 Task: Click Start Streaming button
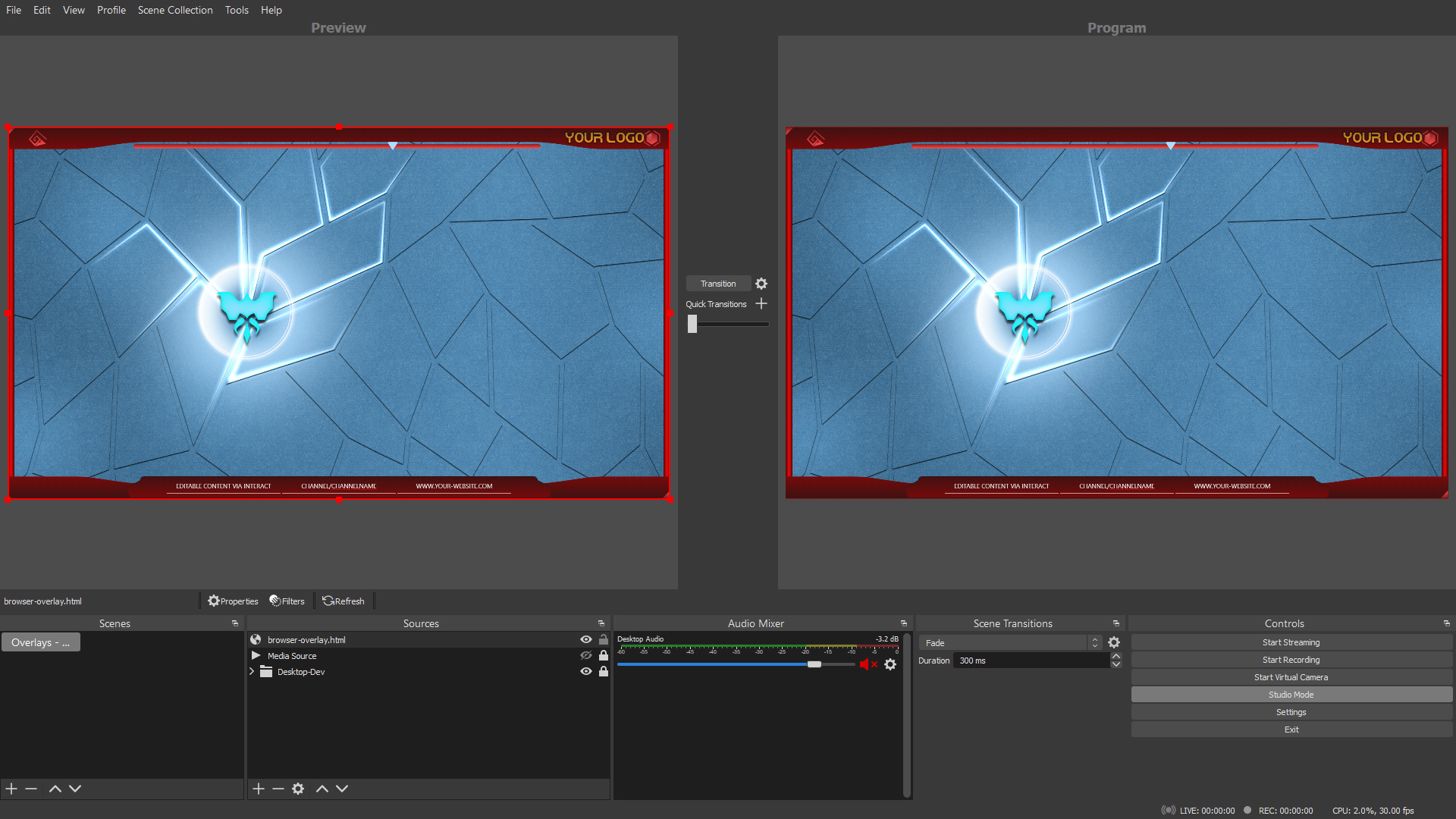point(1291,642)
